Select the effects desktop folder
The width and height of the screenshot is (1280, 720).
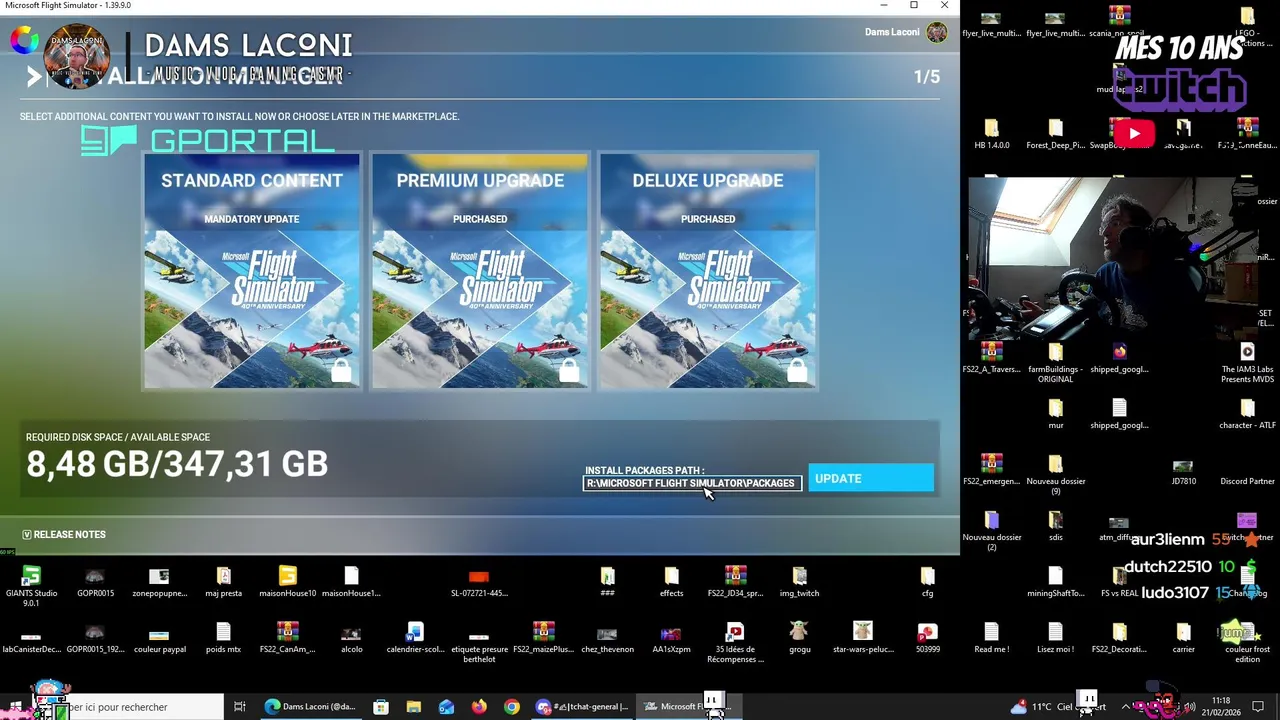pos(671,582)
